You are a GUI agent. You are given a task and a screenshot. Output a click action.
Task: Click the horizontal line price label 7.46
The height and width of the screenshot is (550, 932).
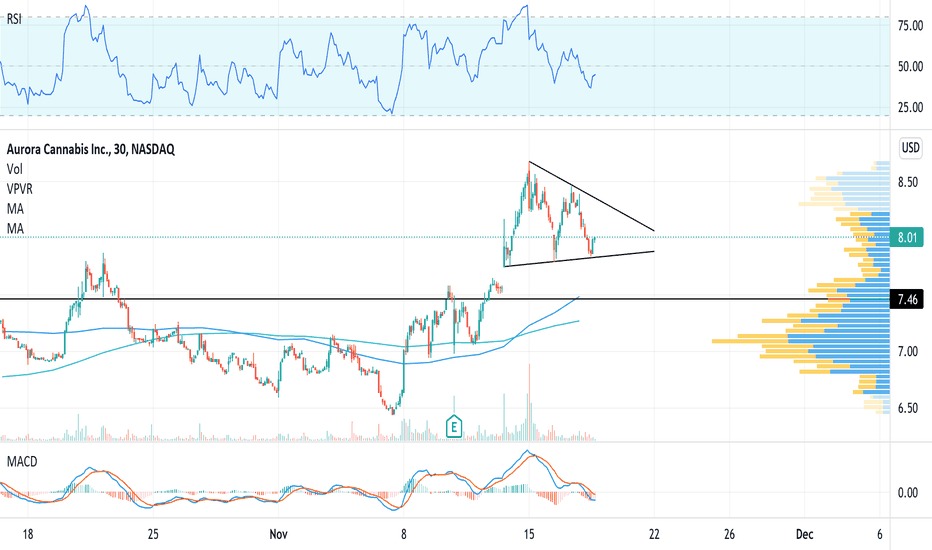coord(907,299)
